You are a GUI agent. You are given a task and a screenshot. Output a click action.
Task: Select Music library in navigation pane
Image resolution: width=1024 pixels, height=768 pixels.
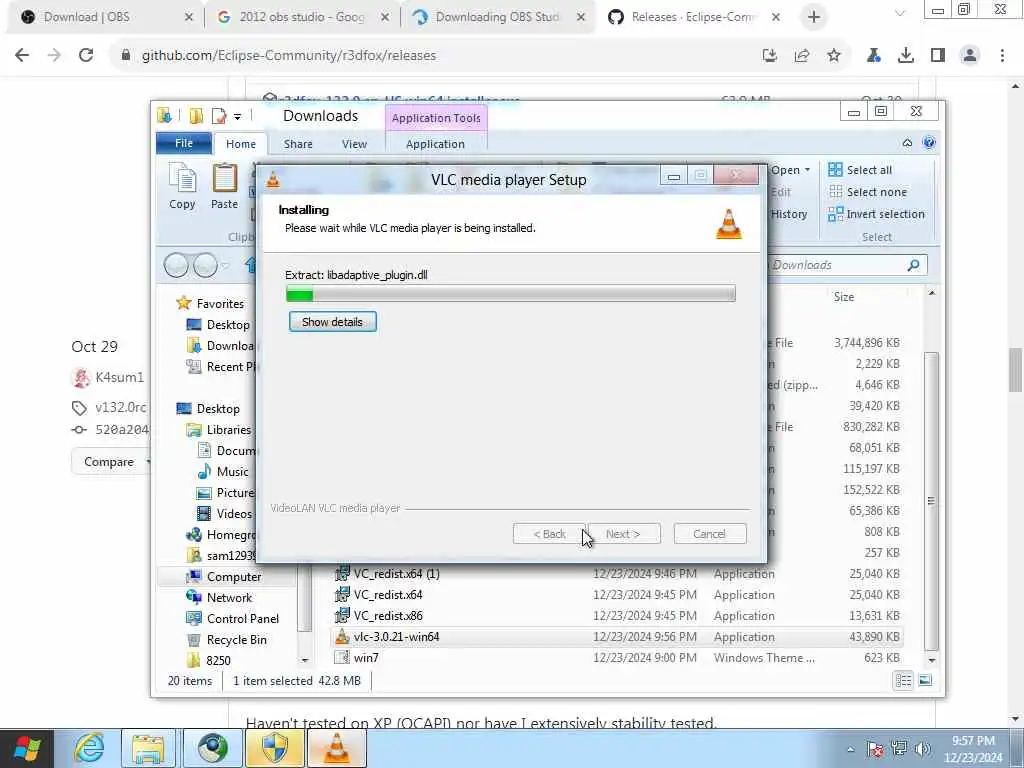[x=223, y=472]
